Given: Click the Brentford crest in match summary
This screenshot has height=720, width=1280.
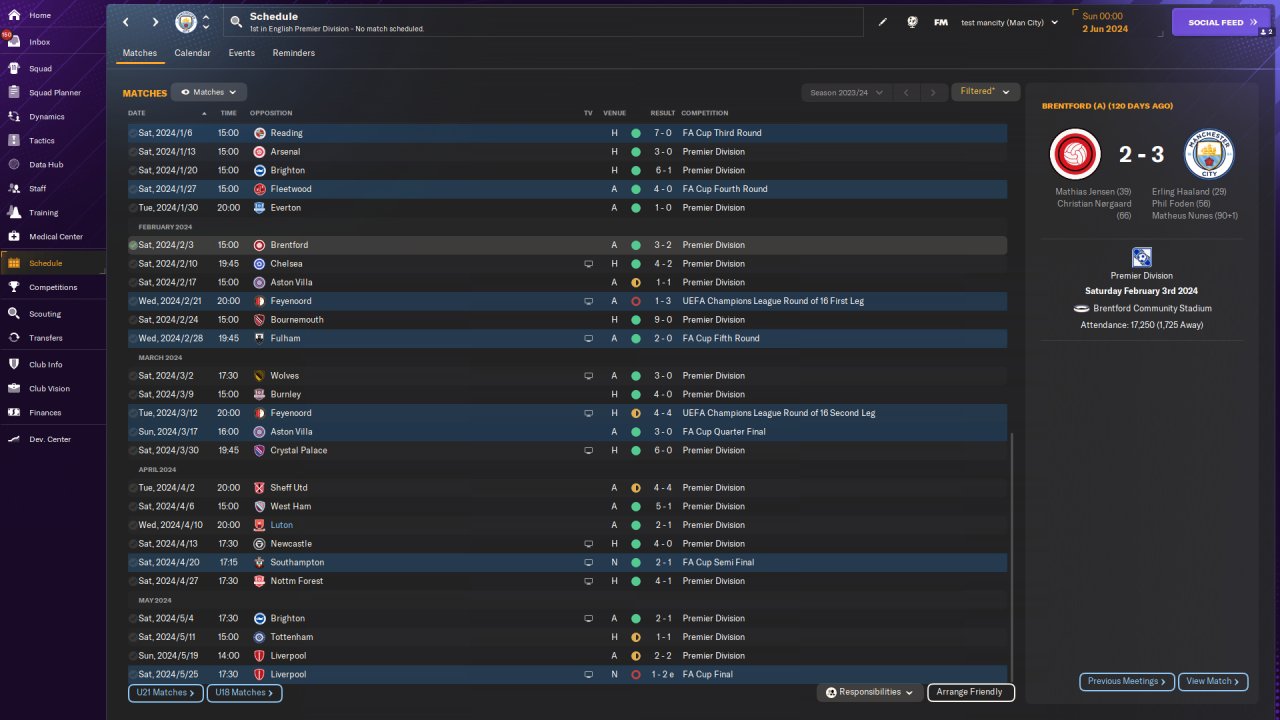Looking at the screenshot, I should (x=1075, y=154).
